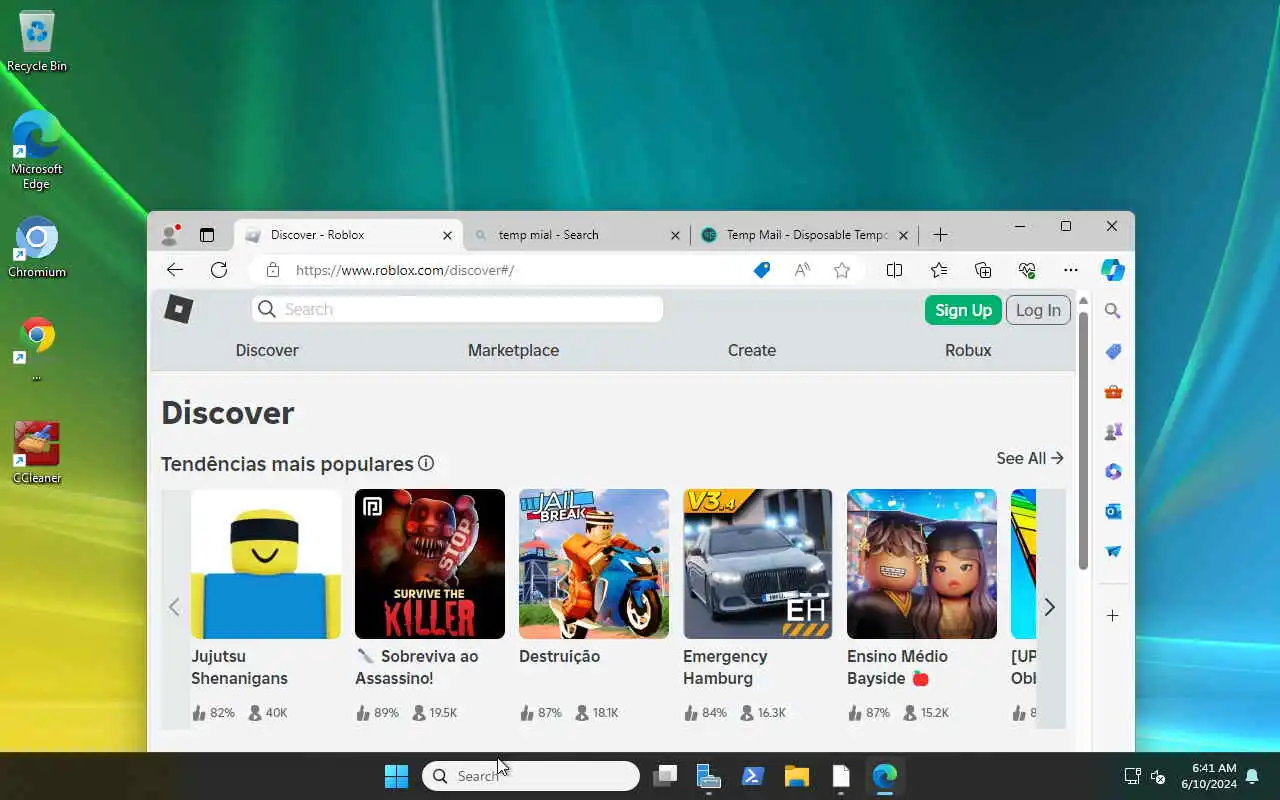The image size is (1280, 800).
Task: Open Edge Settings and more menu
Action: click(x=1071, y=270)
